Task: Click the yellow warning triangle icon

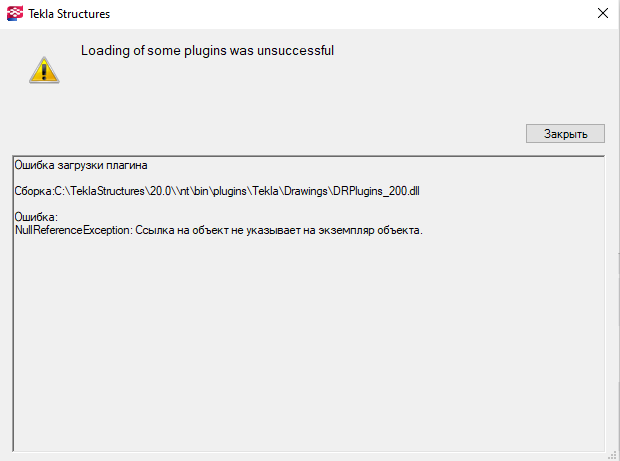Action: [43, 69]
